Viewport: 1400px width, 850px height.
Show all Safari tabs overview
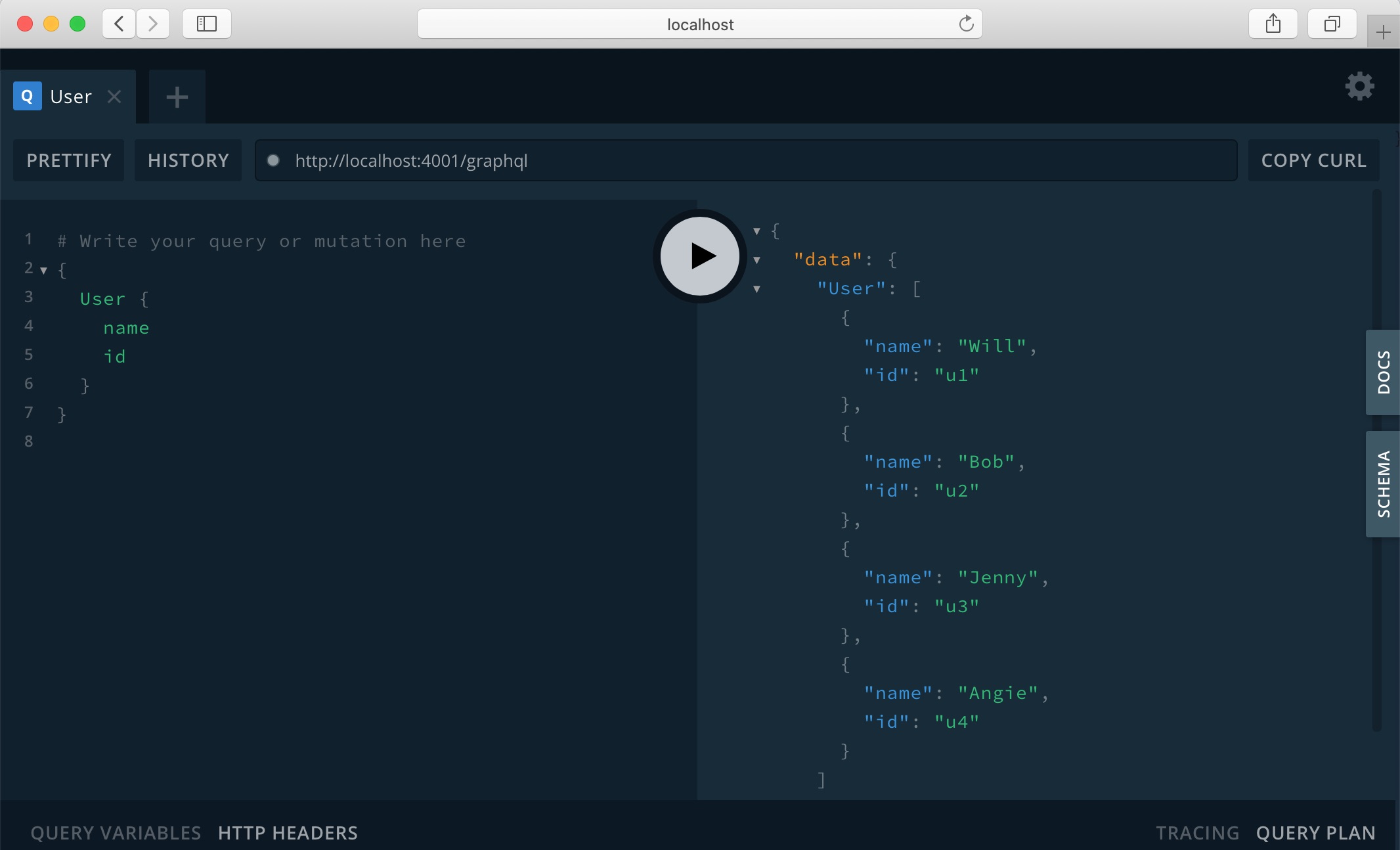(x=1332, y=24)
